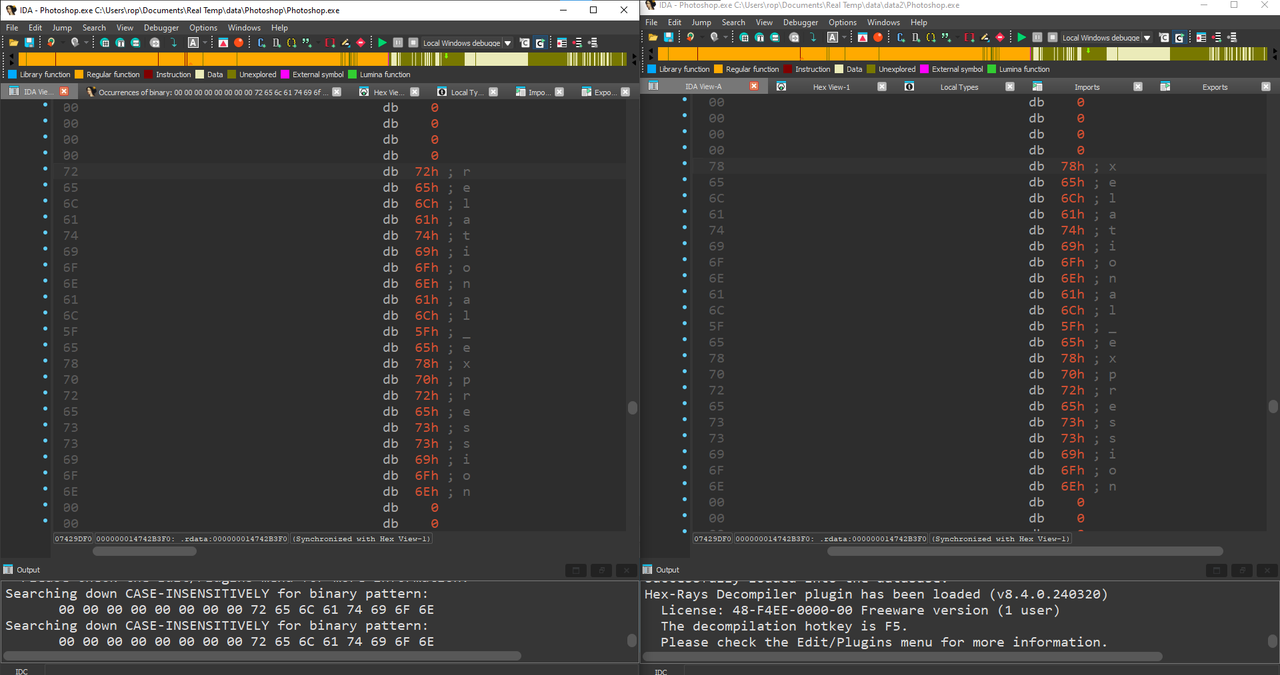Click Save database icon in left IDA window
Image resolution: width=1280 pixels, height=675 pixels.
(x=29, y=43)
